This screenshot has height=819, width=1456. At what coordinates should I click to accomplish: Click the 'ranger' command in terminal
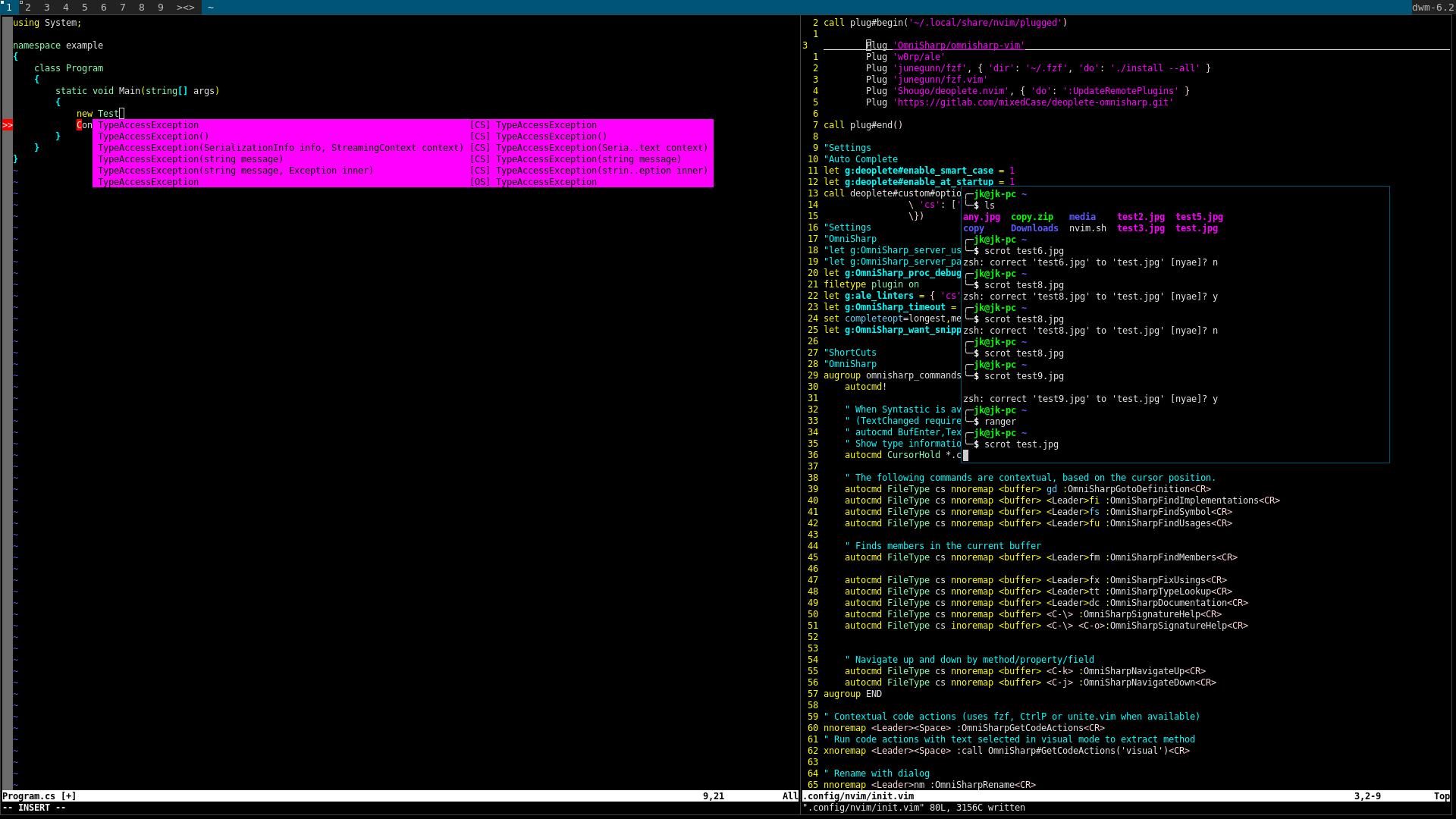[1000, 422]
